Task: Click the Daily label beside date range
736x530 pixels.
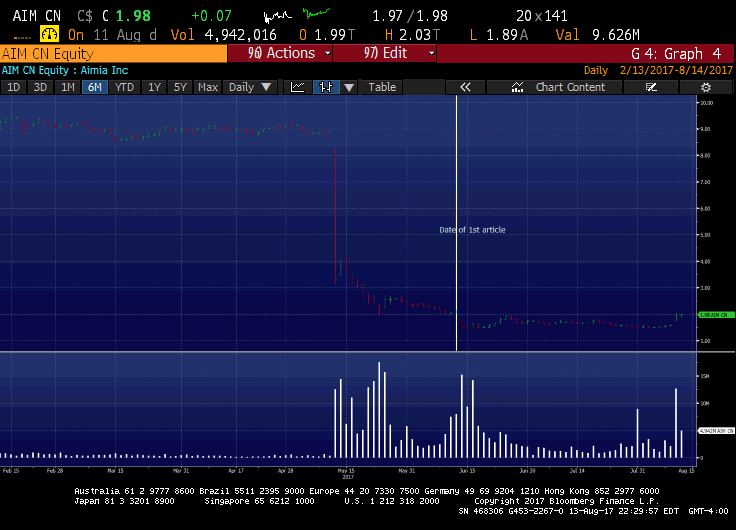Action: pos(596,70)
